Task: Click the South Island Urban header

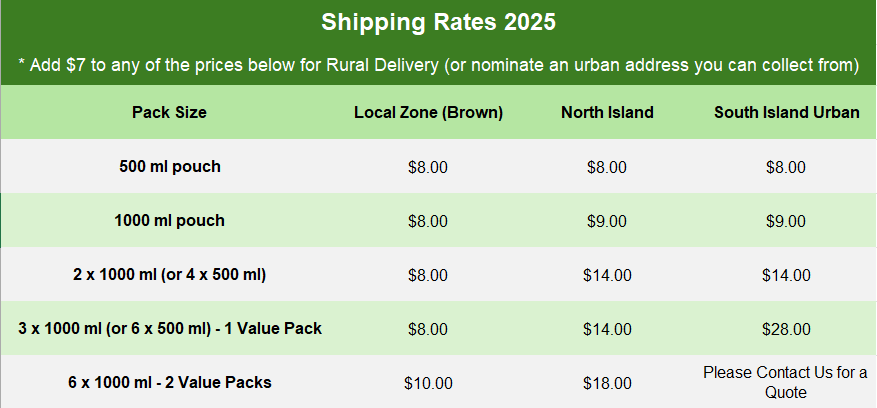Action: click(786, 112)
